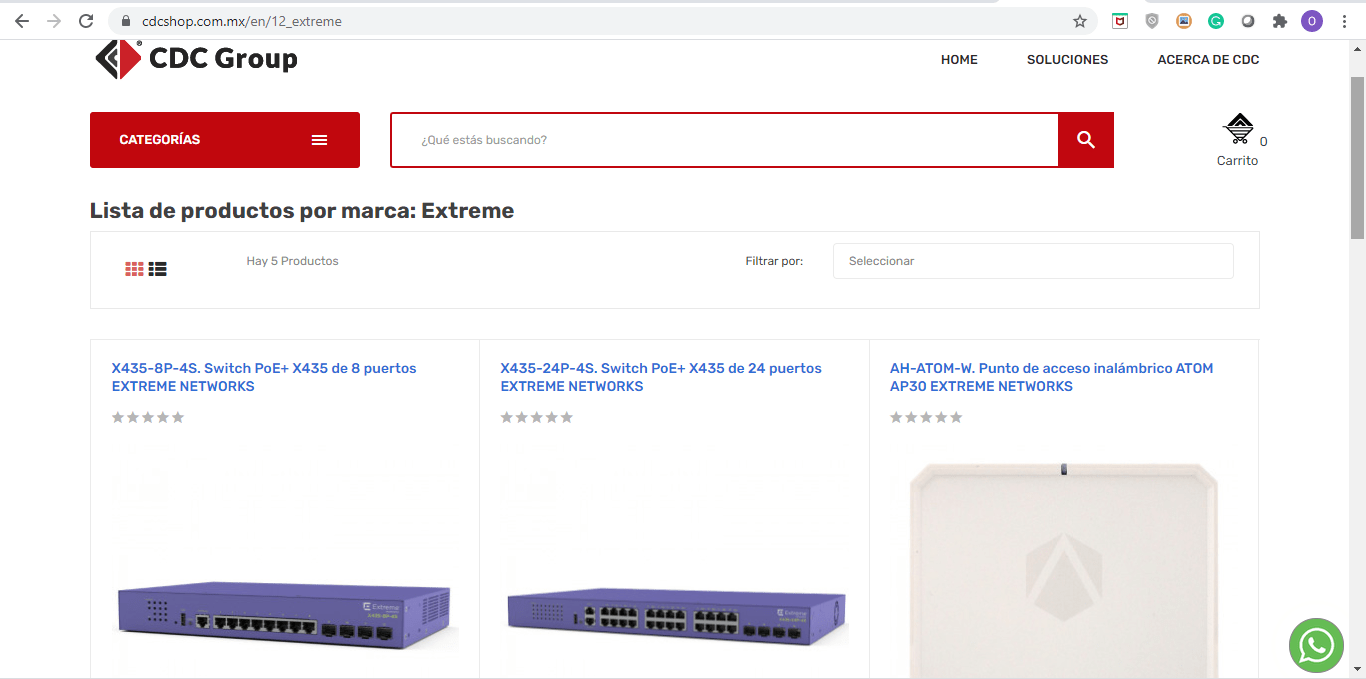This screenshot has height=679, width=1366.
Task: Click the red magnifier search button
Action: tap(1086, 140)
